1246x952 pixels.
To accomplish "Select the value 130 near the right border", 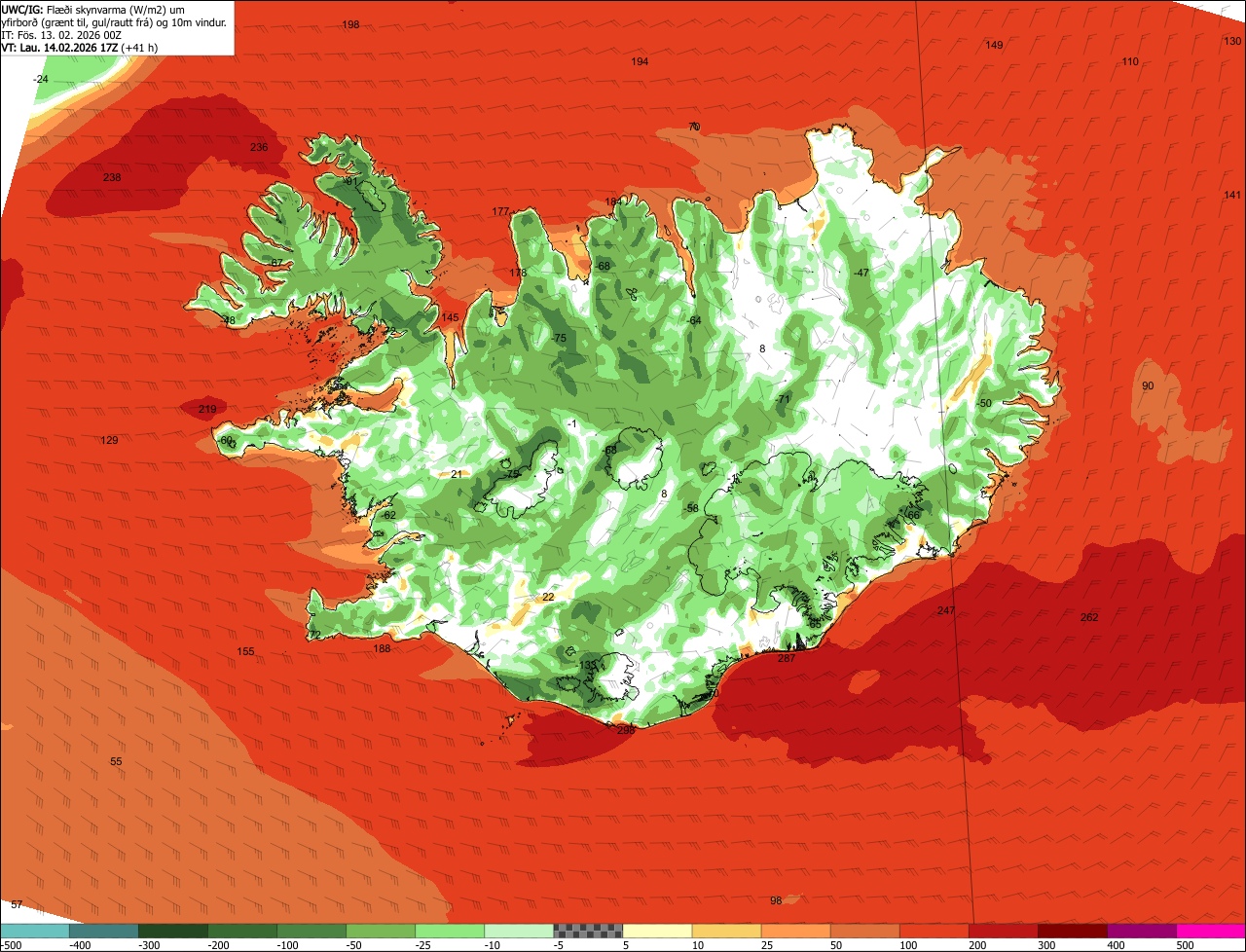I will coord(1232,41).
